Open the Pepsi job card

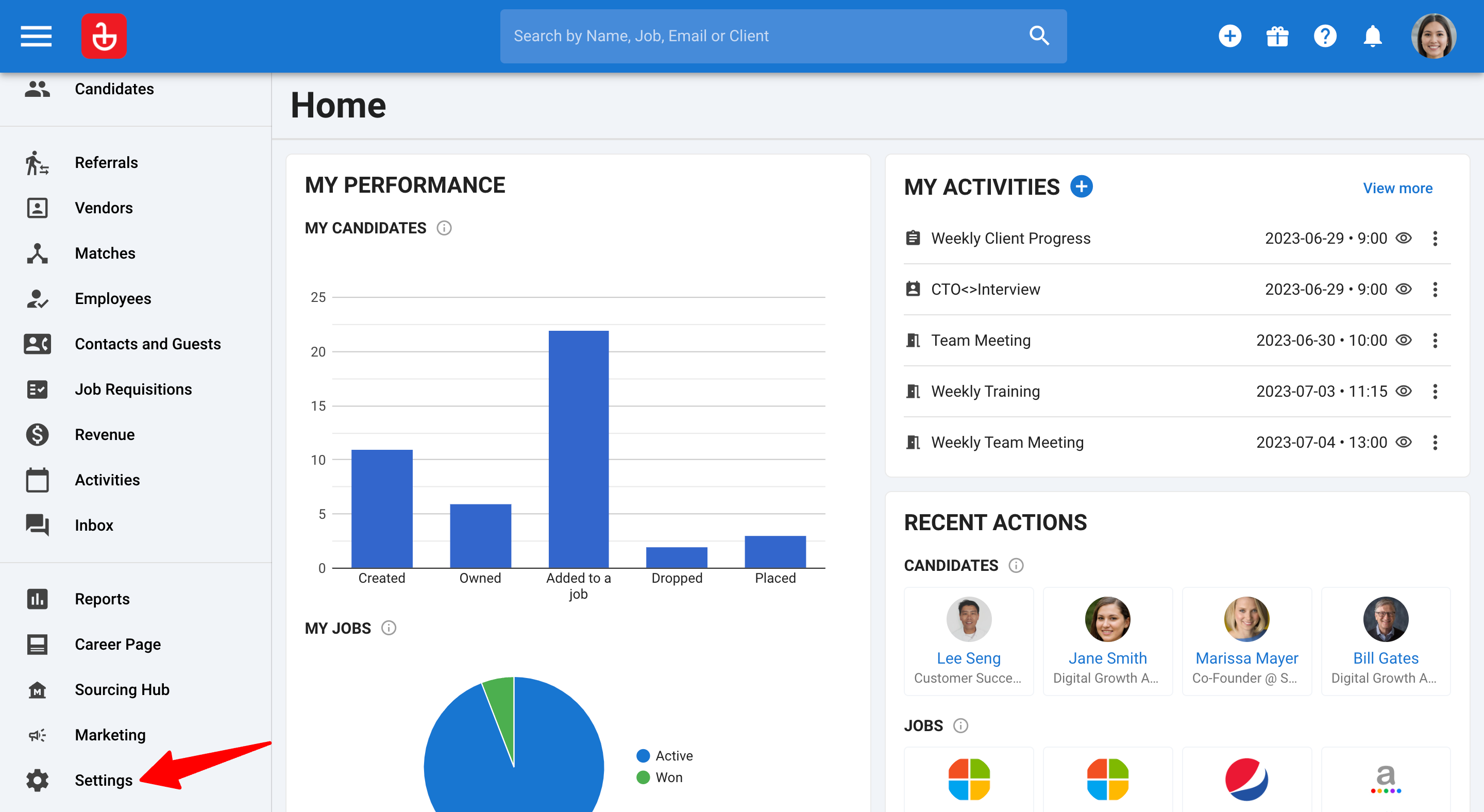pyautogui.click(x=1246, y=780)
